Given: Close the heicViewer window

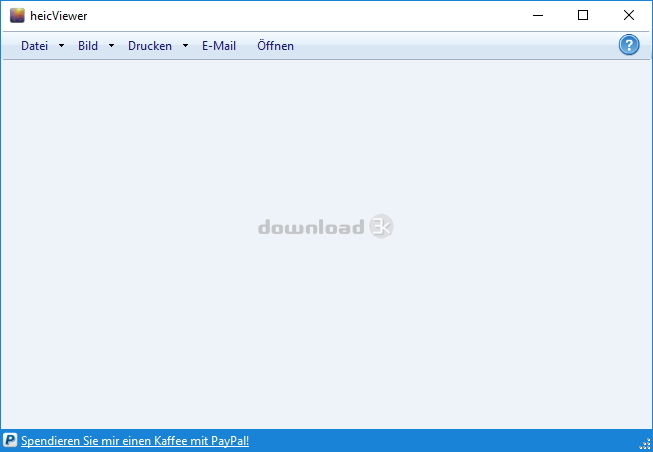Looking at the screenshot, I should 629,15.
